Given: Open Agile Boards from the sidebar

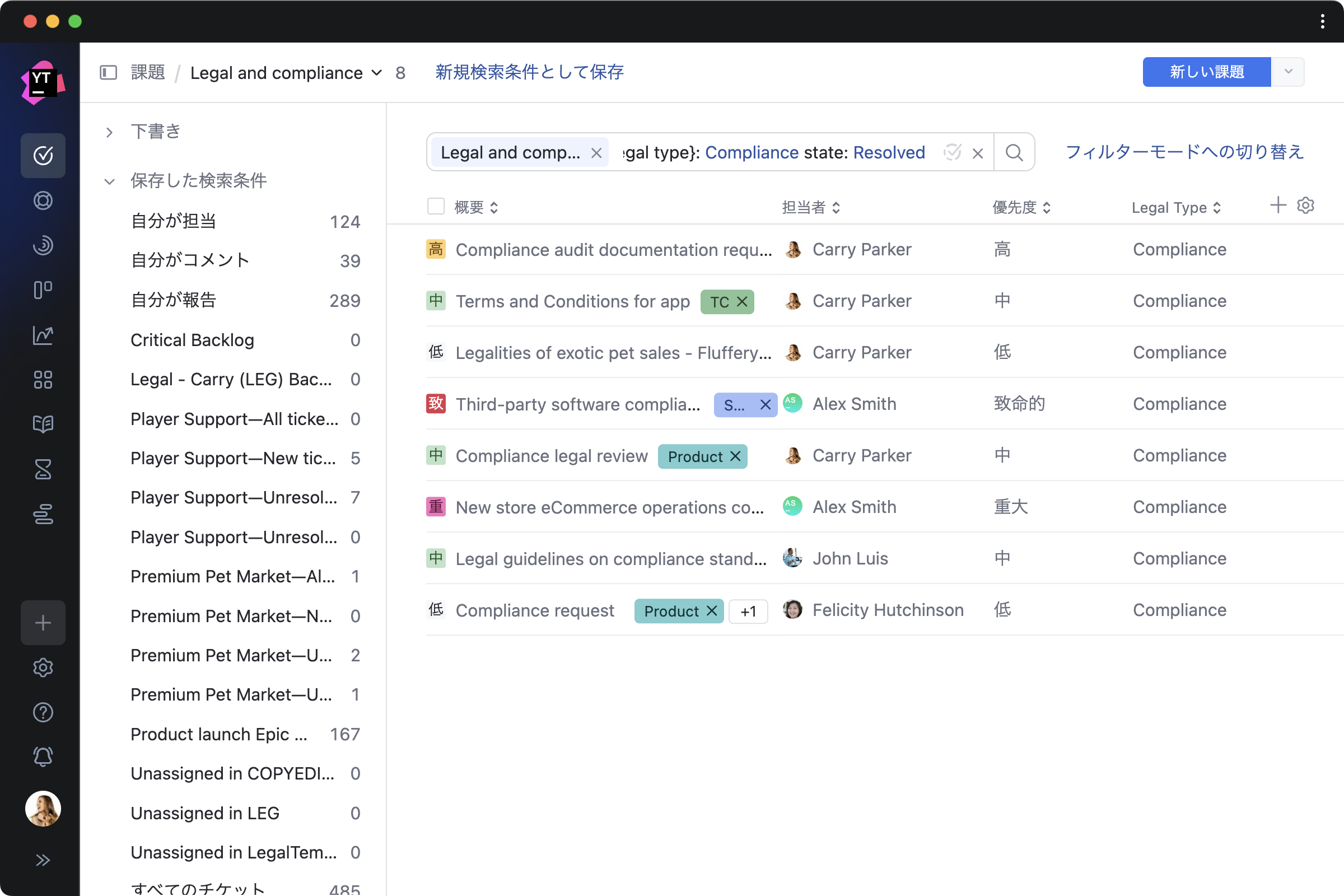Looking at the screenshot, I should (x=43, y=290).
